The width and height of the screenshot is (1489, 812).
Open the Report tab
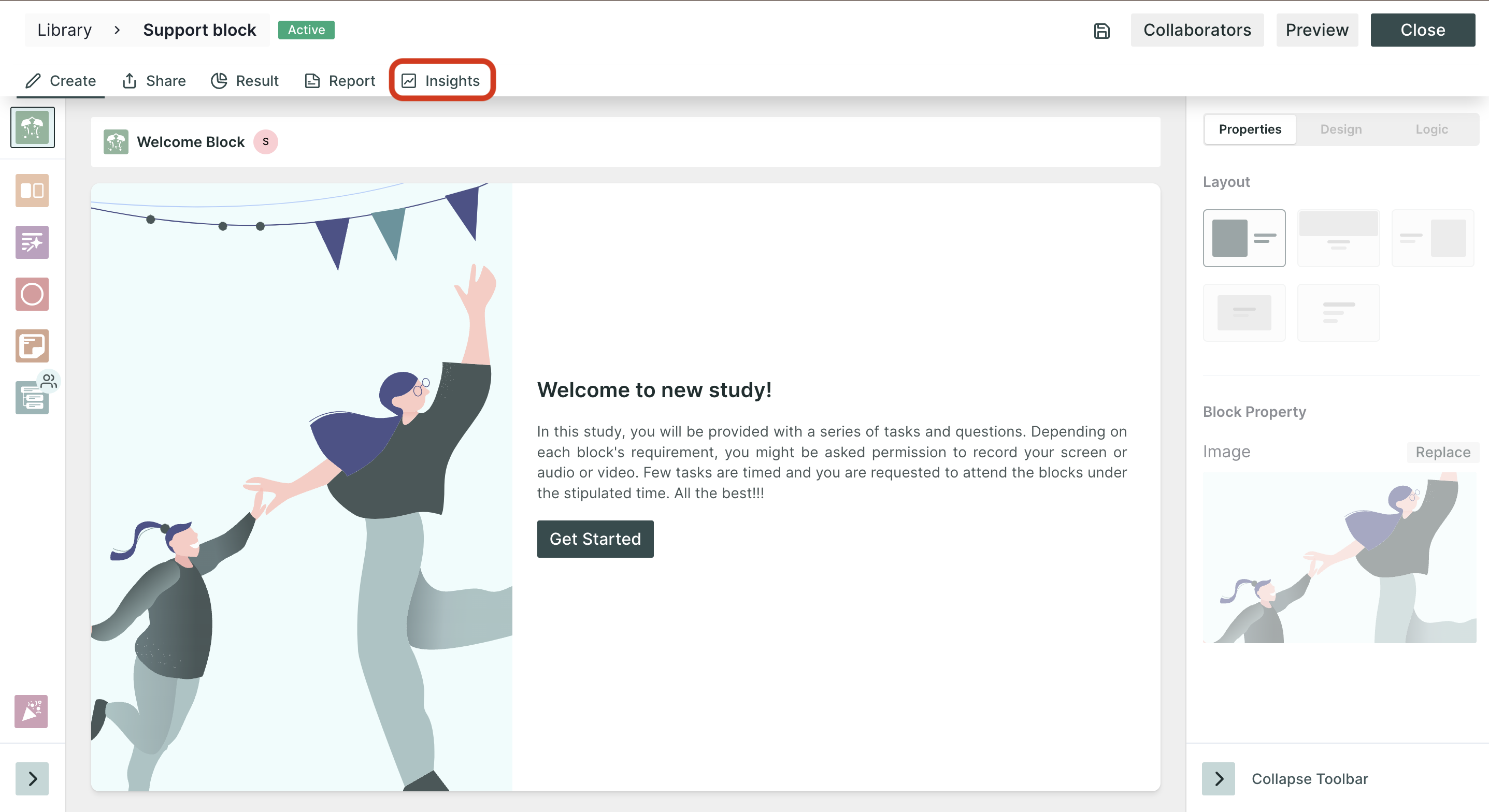(340, 81)
